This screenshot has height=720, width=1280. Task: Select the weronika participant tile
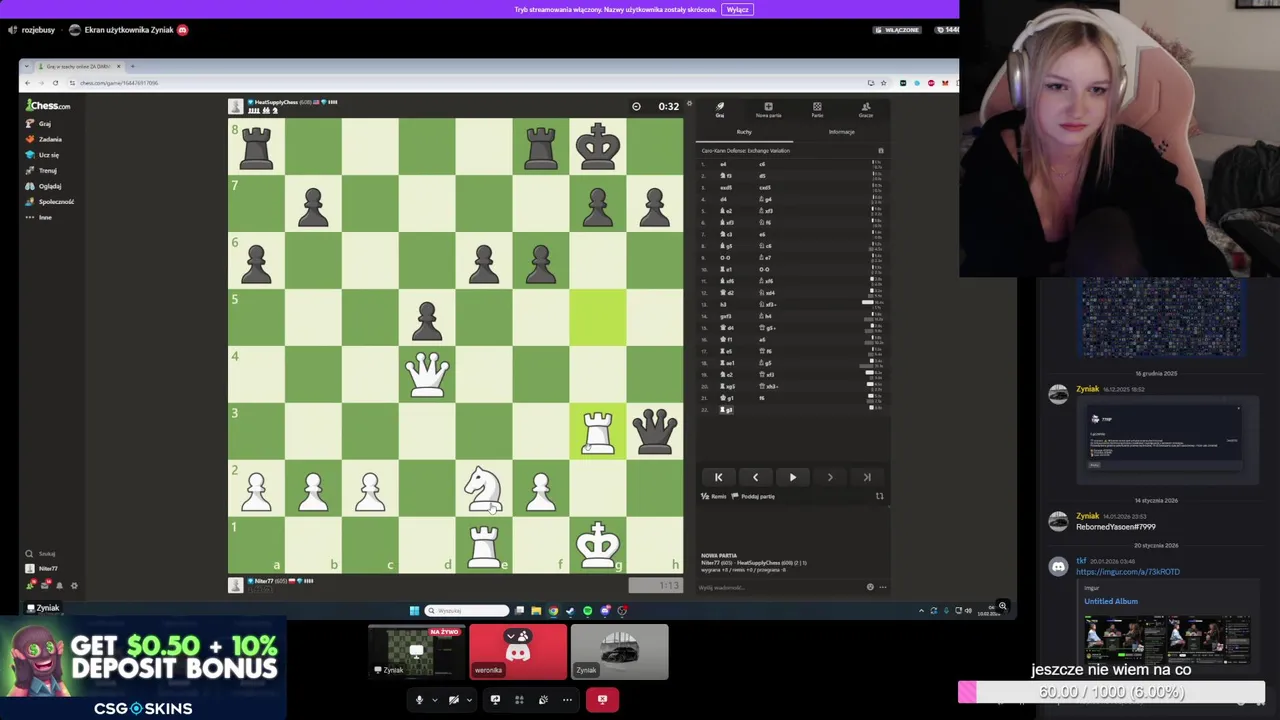coord(518,652)
